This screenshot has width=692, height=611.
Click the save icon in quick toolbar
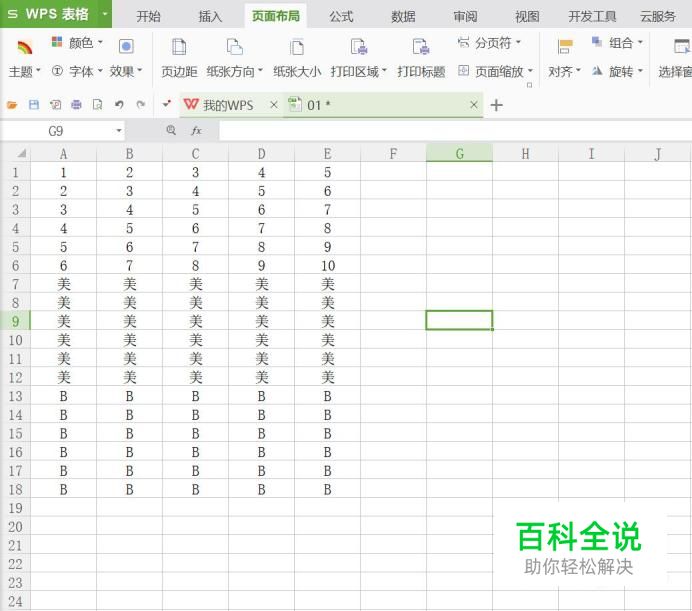pyautogui.click(x=34, y=105)
